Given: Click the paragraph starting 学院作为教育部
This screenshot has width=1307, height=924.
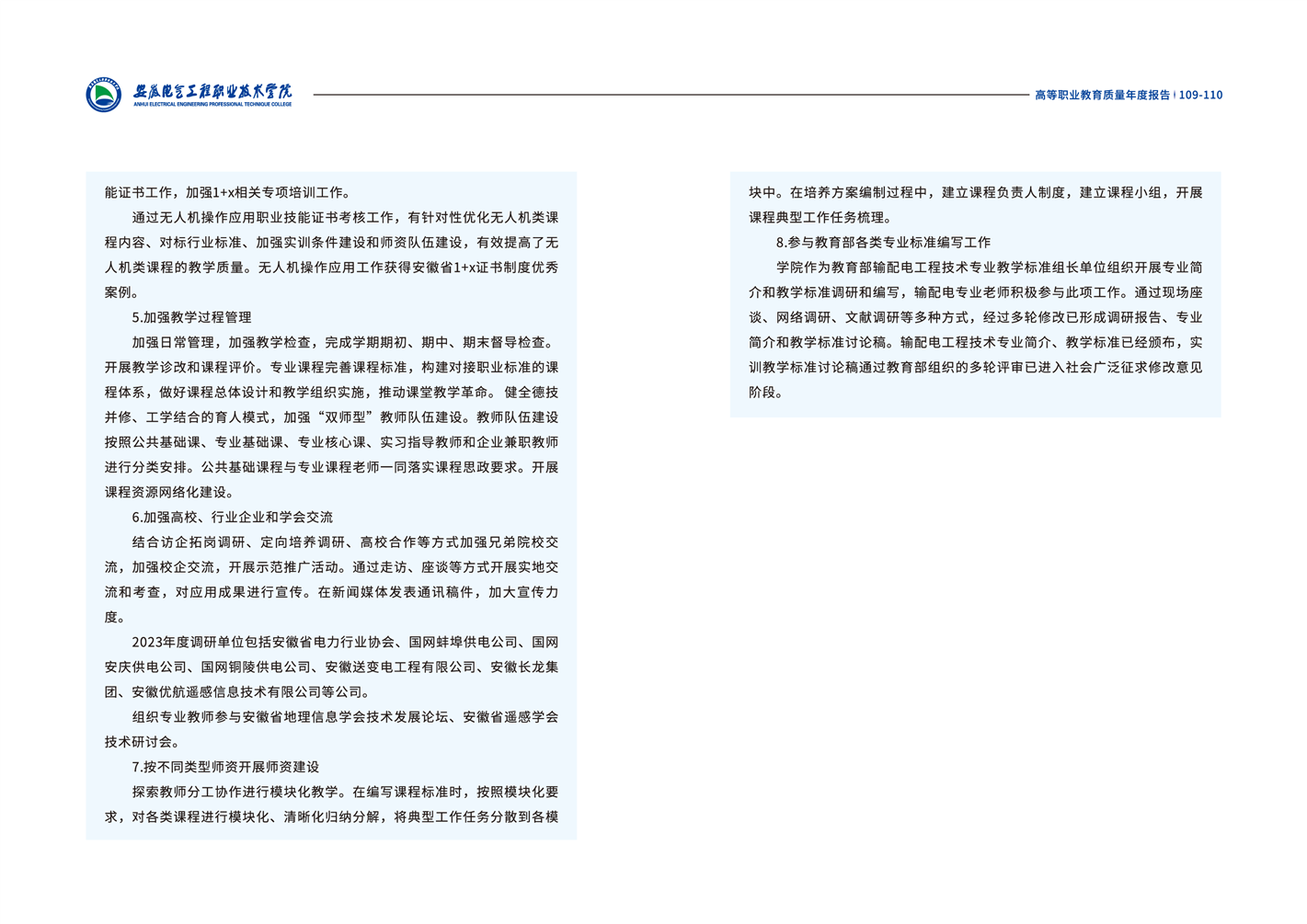Looking at the screenshot, I should pyautogui.click(x=975, y=329).
